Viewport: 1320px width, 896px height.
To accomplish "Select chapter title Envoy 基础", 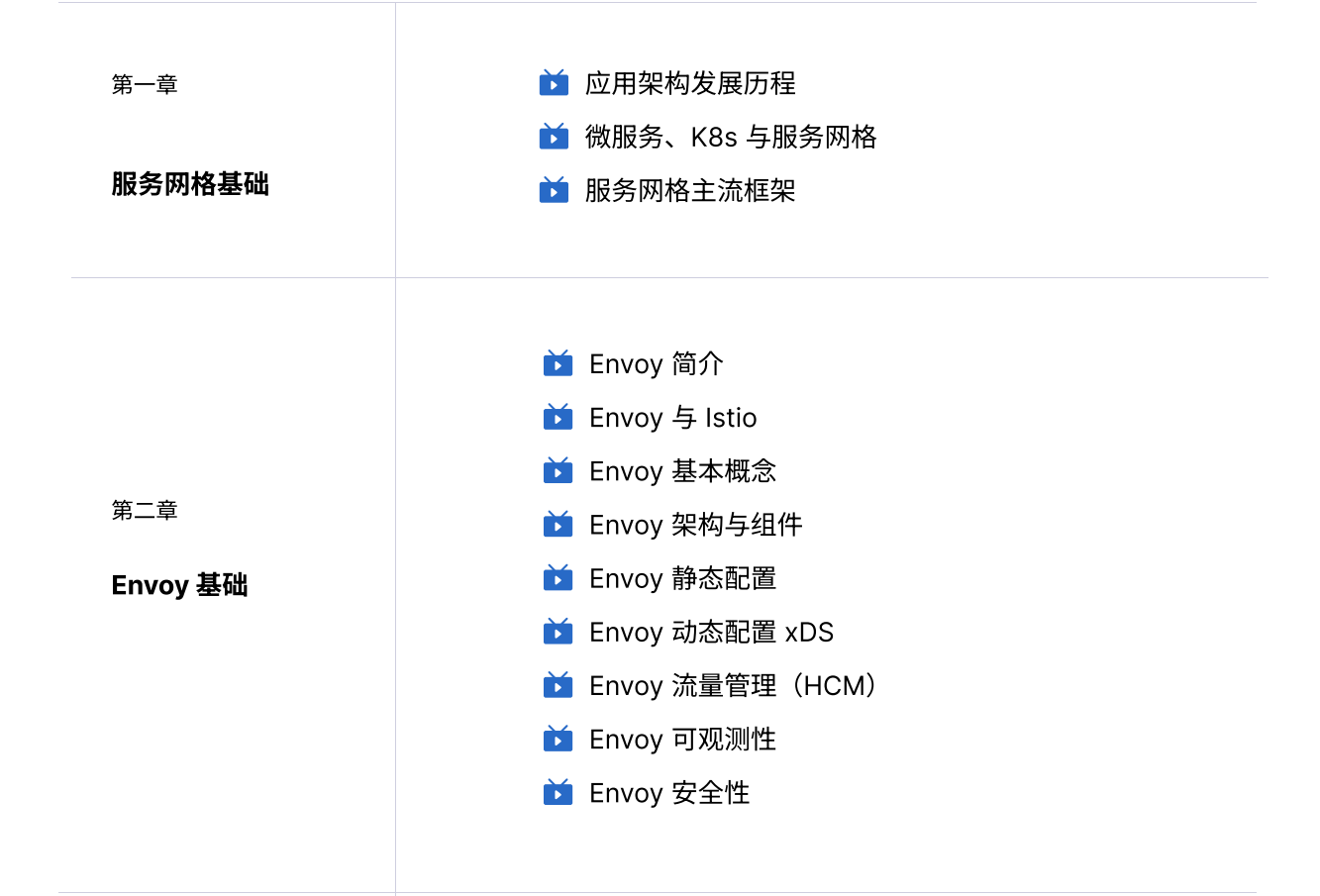I will pyautogui.click(x=179, y=585).
